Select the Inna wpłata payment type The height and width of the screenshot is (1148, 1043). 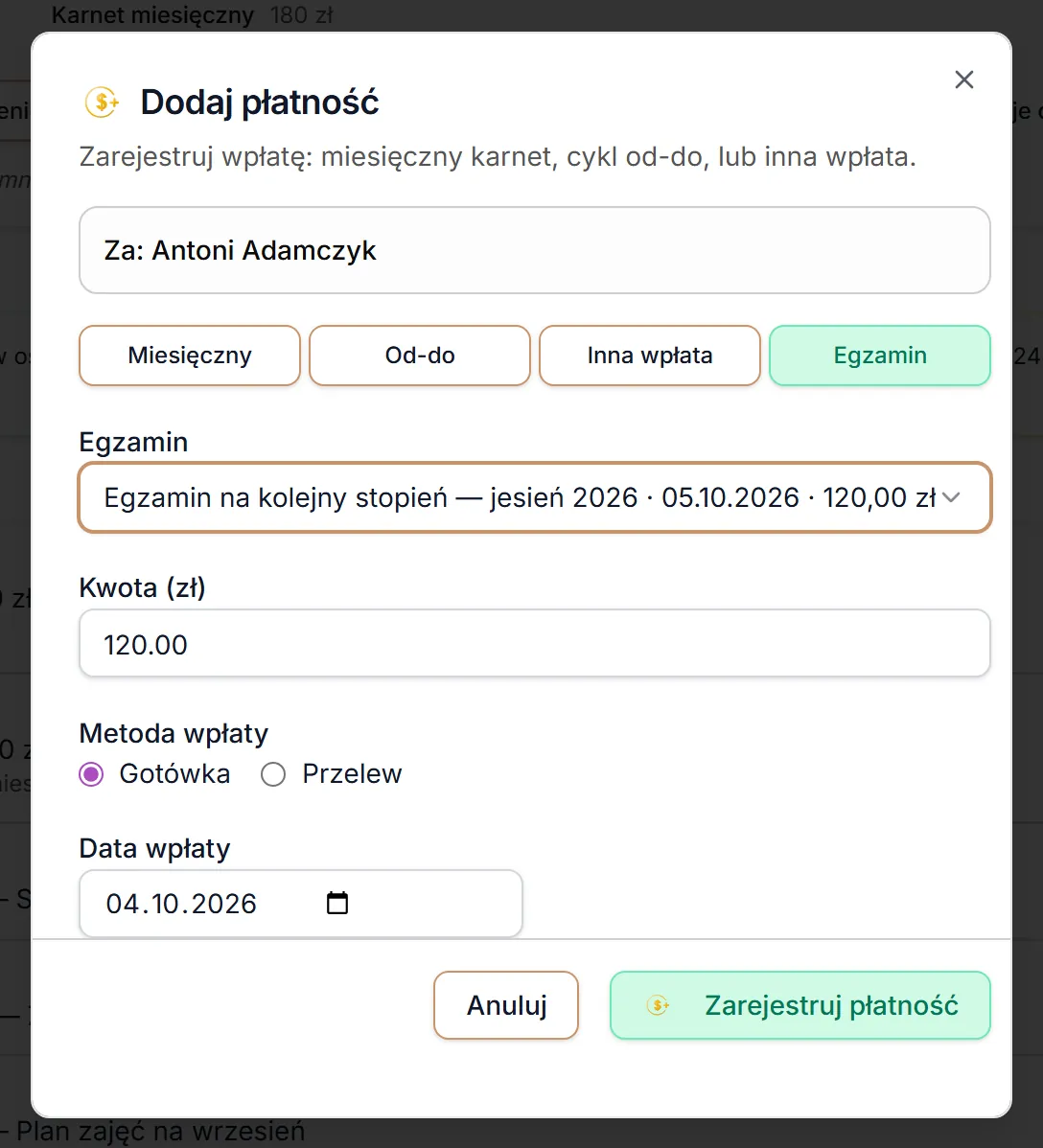(650, 356)
